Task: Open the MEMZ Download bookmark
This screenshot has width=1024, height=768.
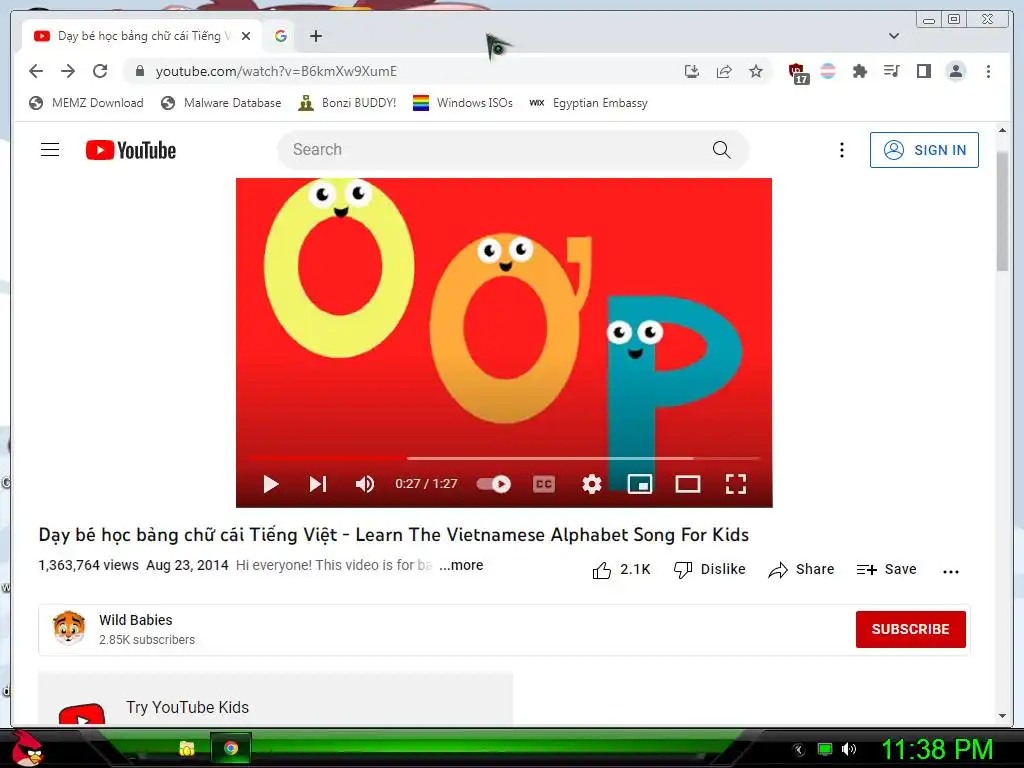Action: click(x=86, y=103)
